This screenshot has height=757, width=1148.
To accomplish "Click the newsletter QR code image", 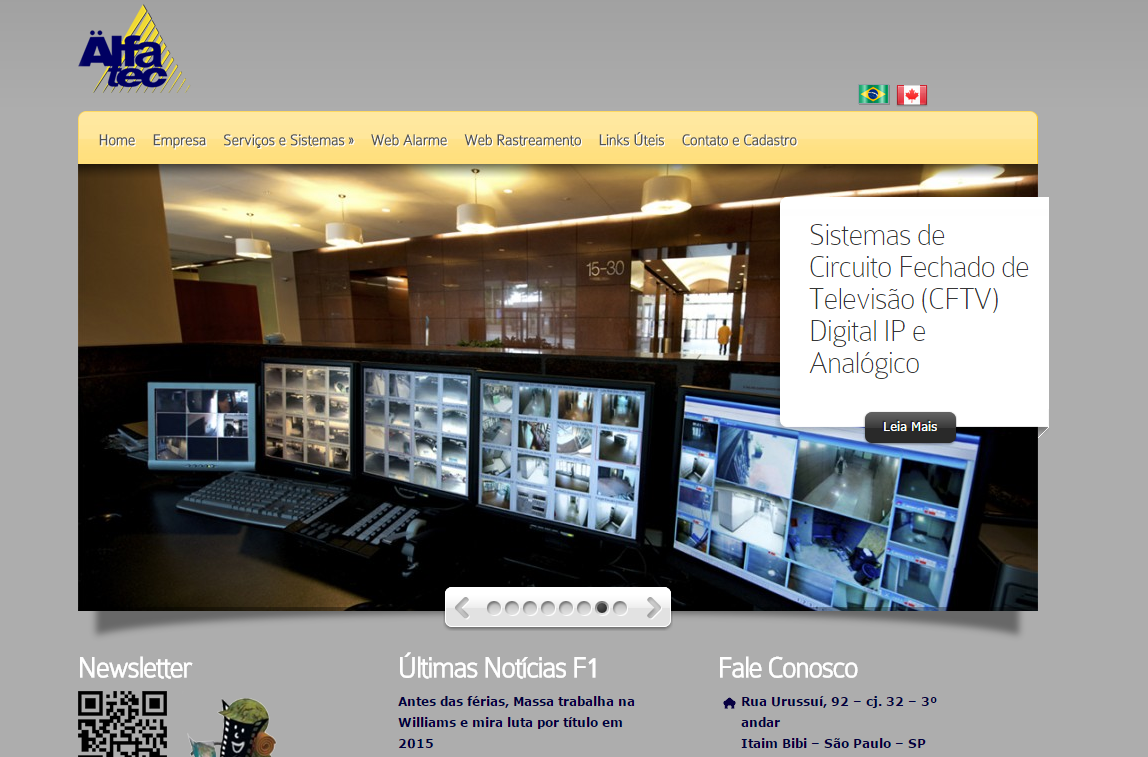I will click(x=122, y=724).
